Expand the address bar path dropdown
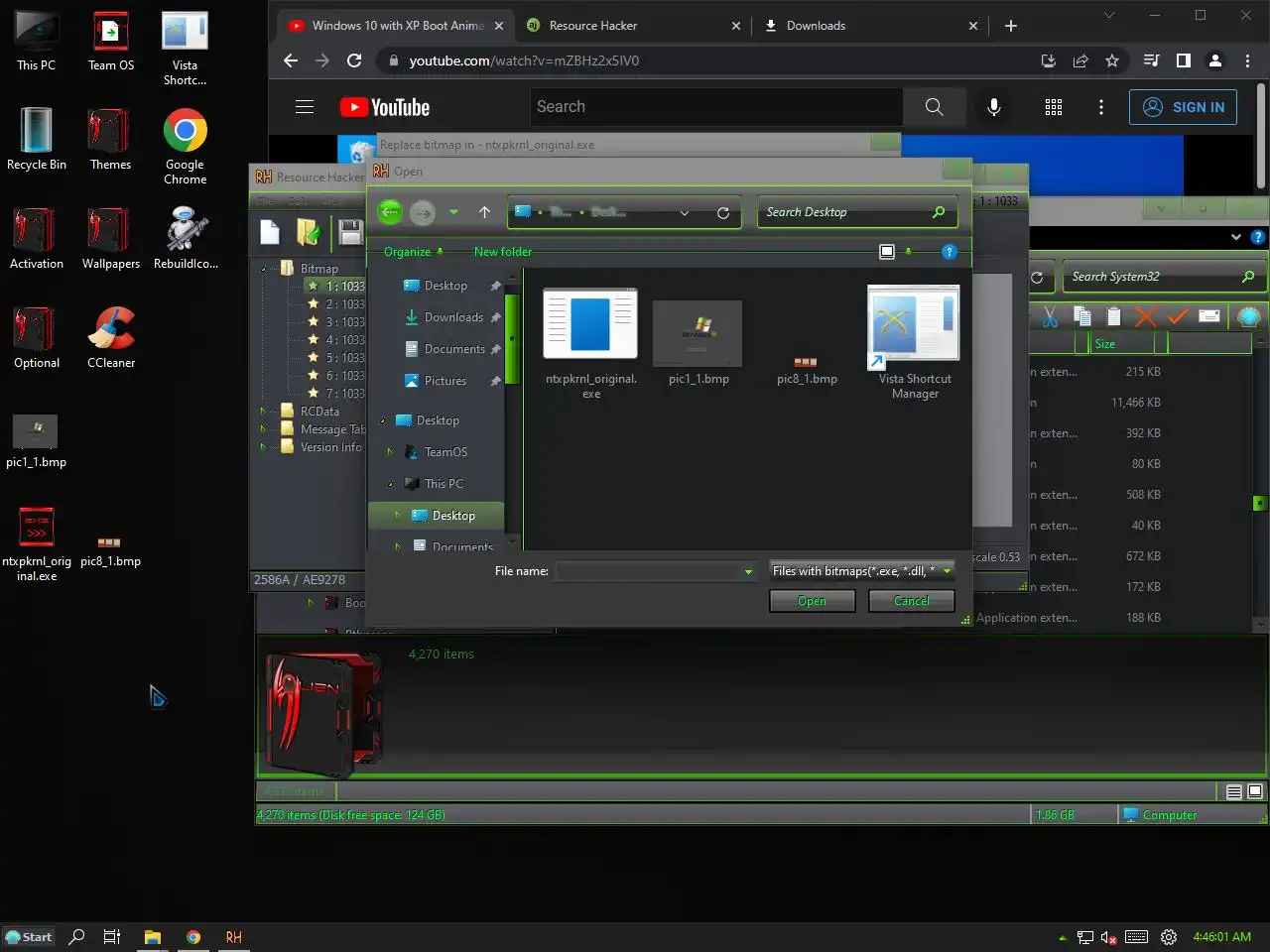The image size is (1270, 952). 685,213
